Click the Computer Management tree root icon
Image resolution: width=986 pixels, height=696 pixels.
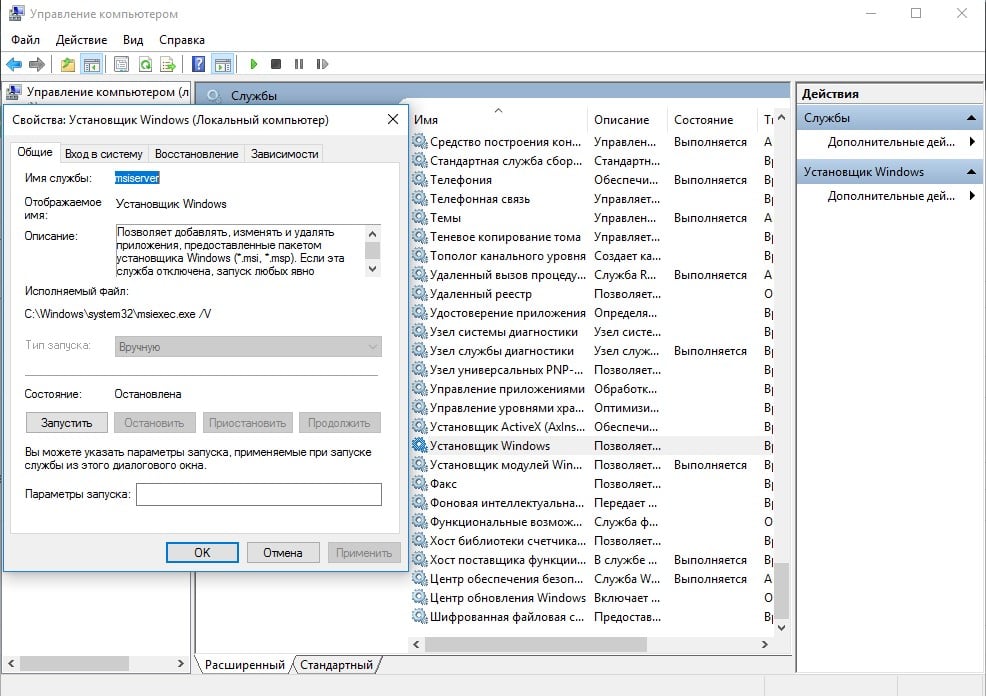[x=14, y=92]
